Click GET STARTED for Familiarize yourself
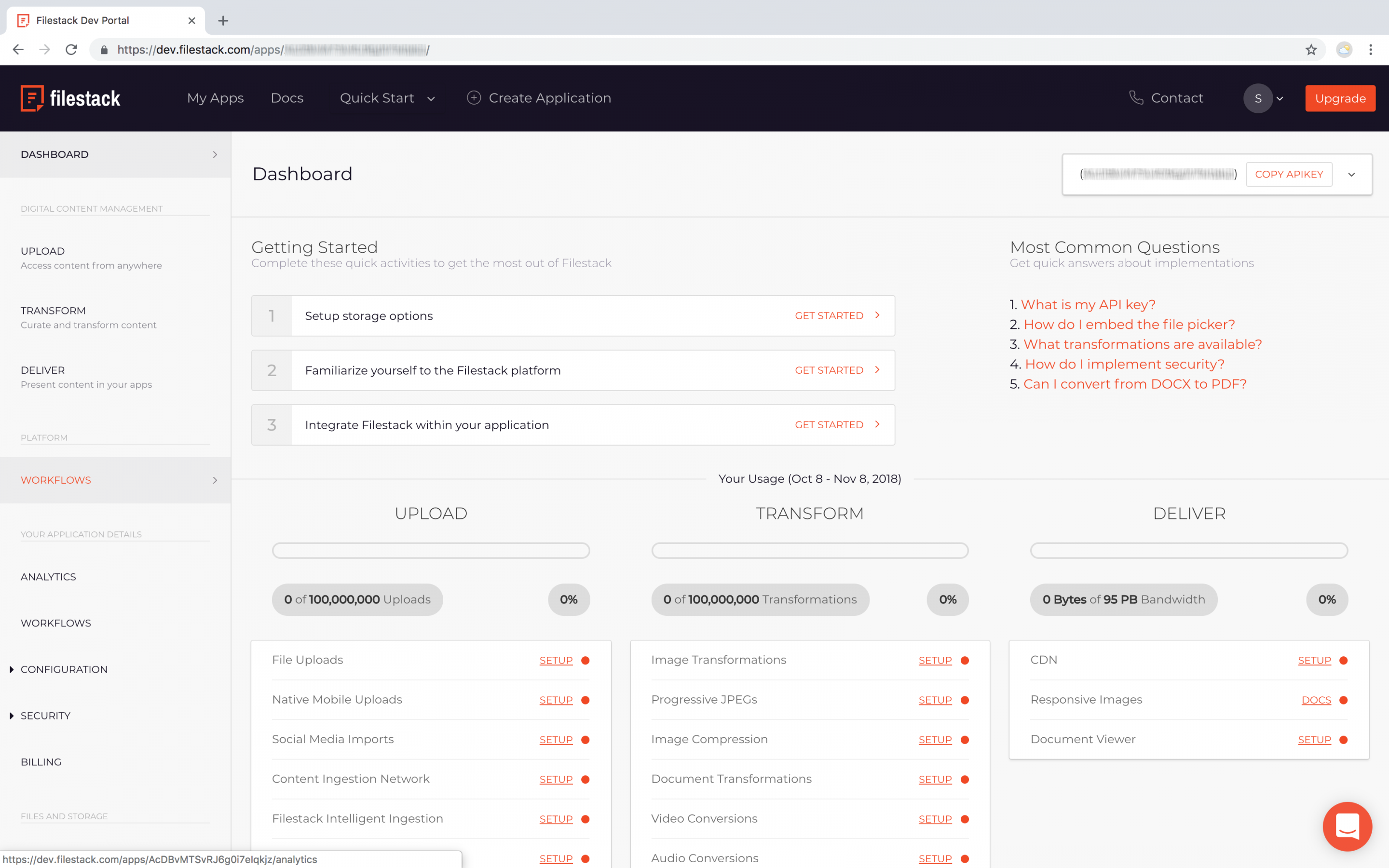The width and height of the screenshot is (1389, 868). pos(829,370)
